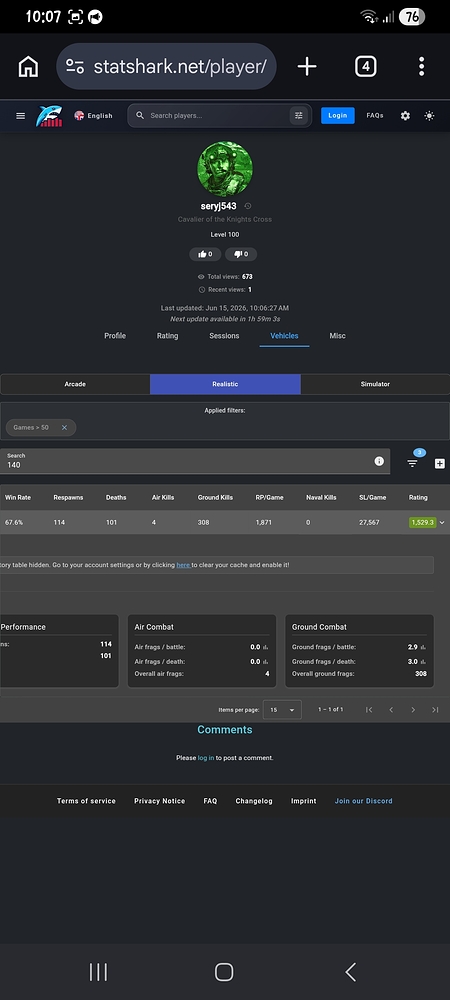Image resolution: width=450 pixels, height=1000 pixels.
Task: Give the player a thumbs down
Action: [x=241, y=254]
